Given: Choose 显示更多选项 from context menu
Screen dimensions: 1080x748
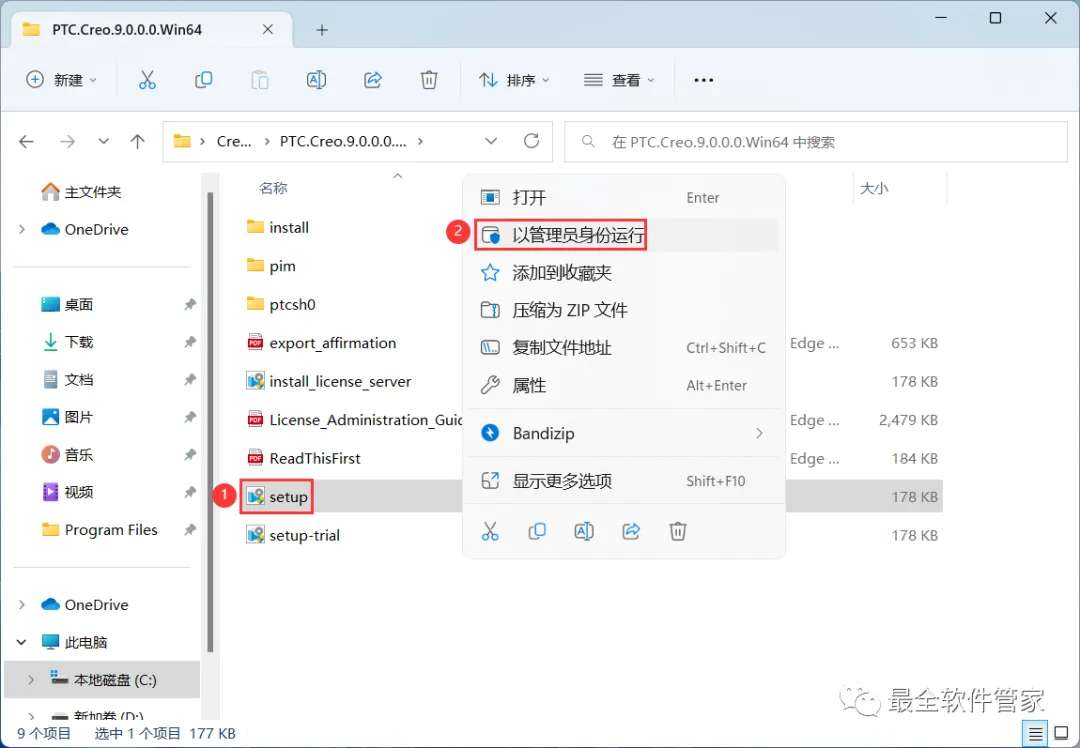Looking at the screenshot, I should coord(624,481).
